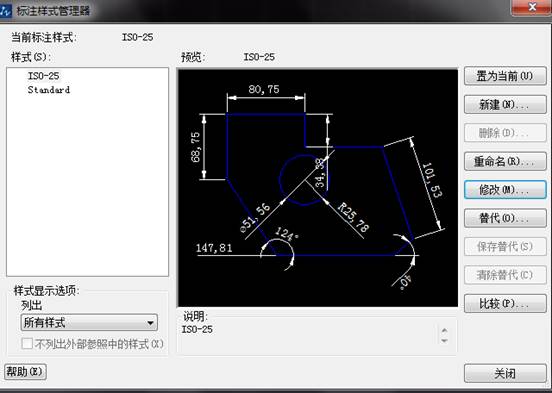Screen dimensions: 552x393
Task: Click the ISO-25 description text under 说明
Action: [197, 330]
